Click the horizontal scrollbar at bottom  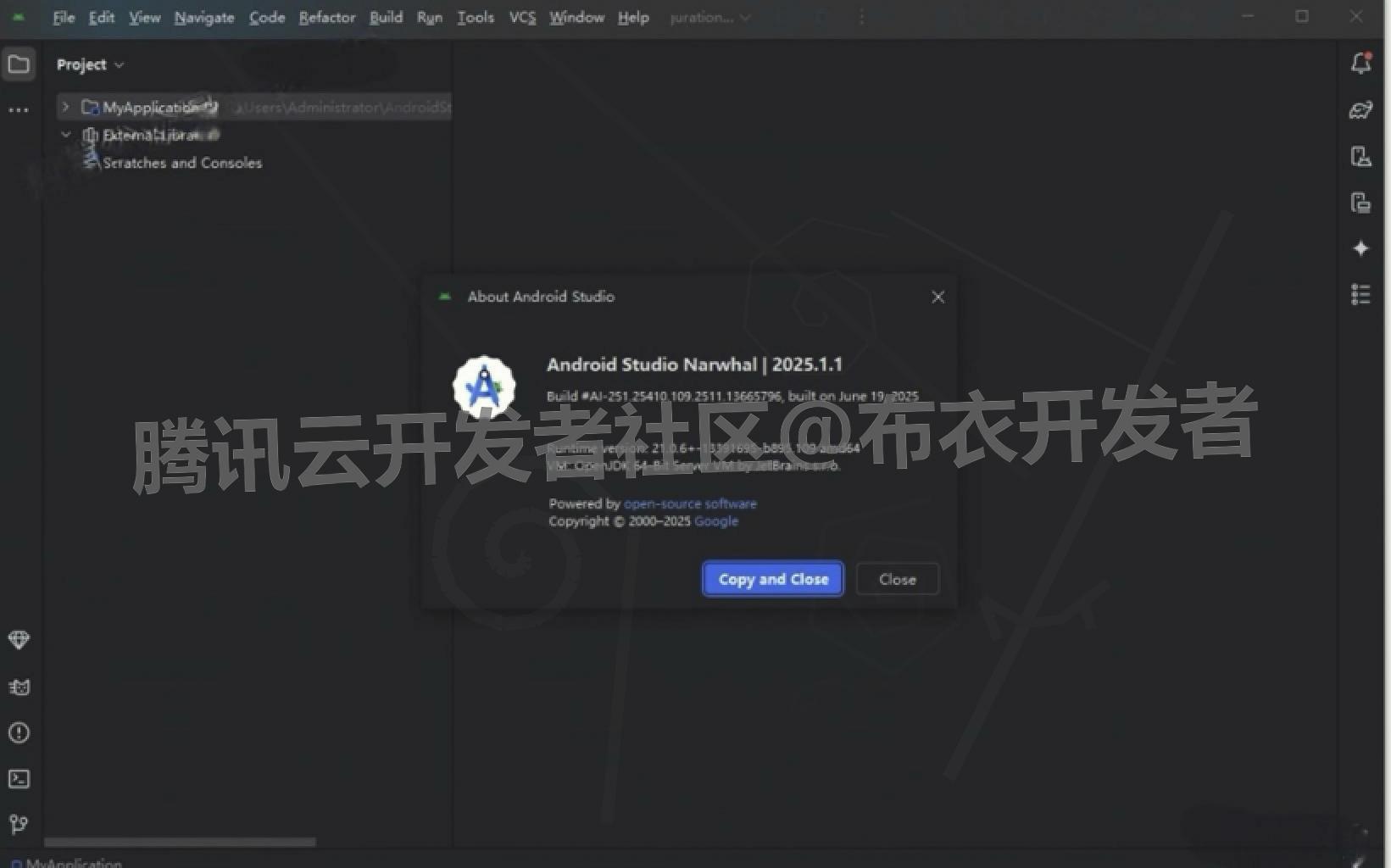pos(178,842)
